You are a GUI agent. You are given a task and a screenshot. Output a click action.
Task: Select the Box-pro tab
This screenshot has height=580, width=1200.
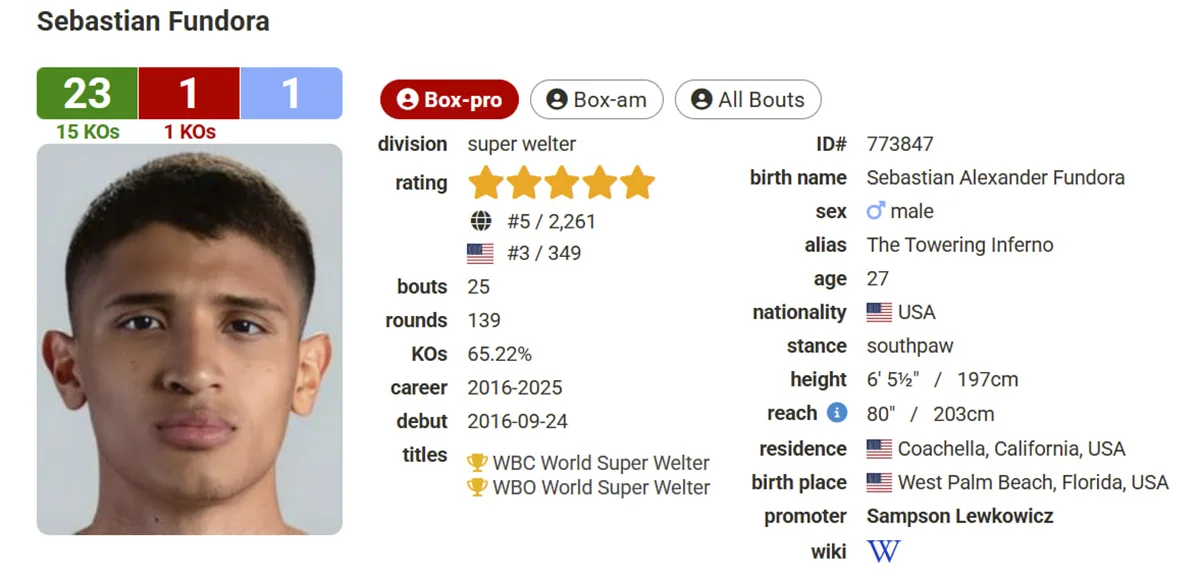click(x=449, y=100)
